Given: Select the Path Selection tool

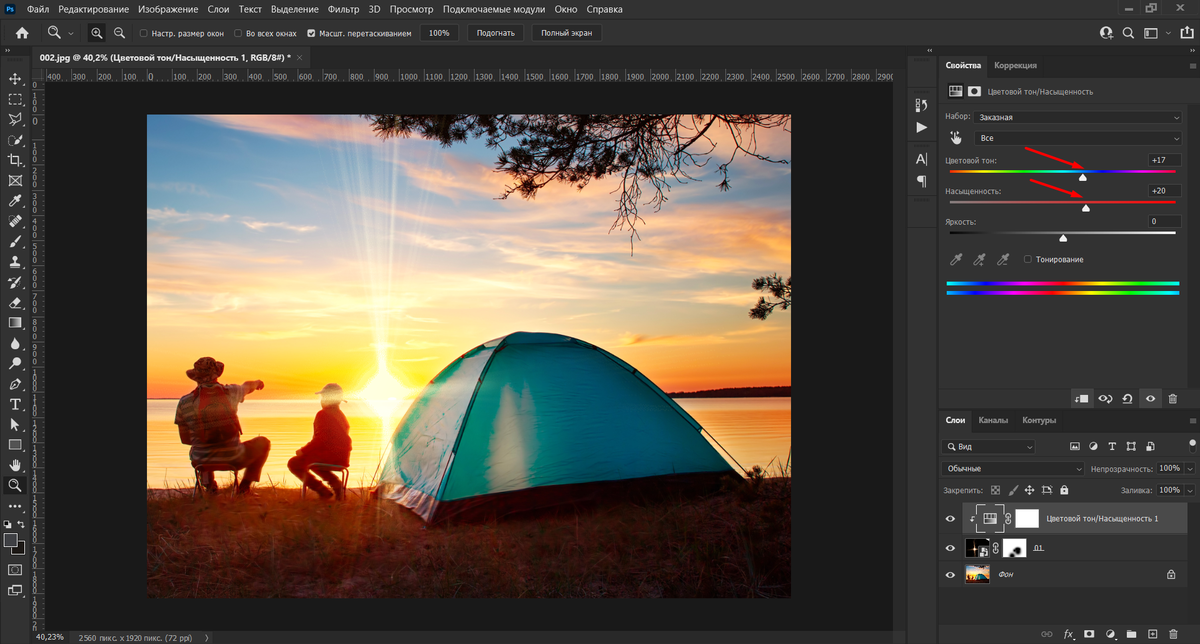Looking at the screenshot, I should pos(15,424).
